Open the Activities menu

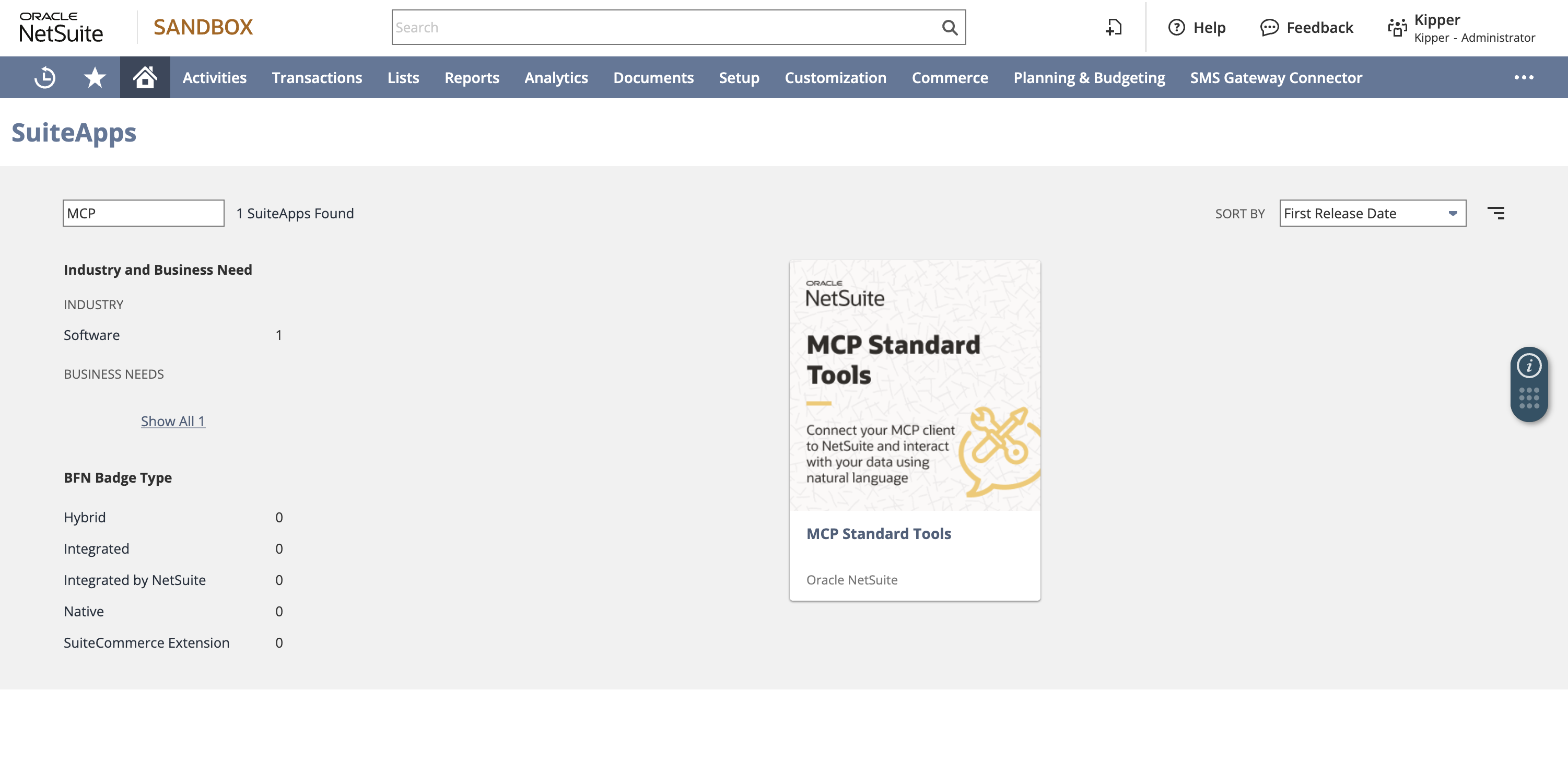[214, 78]
